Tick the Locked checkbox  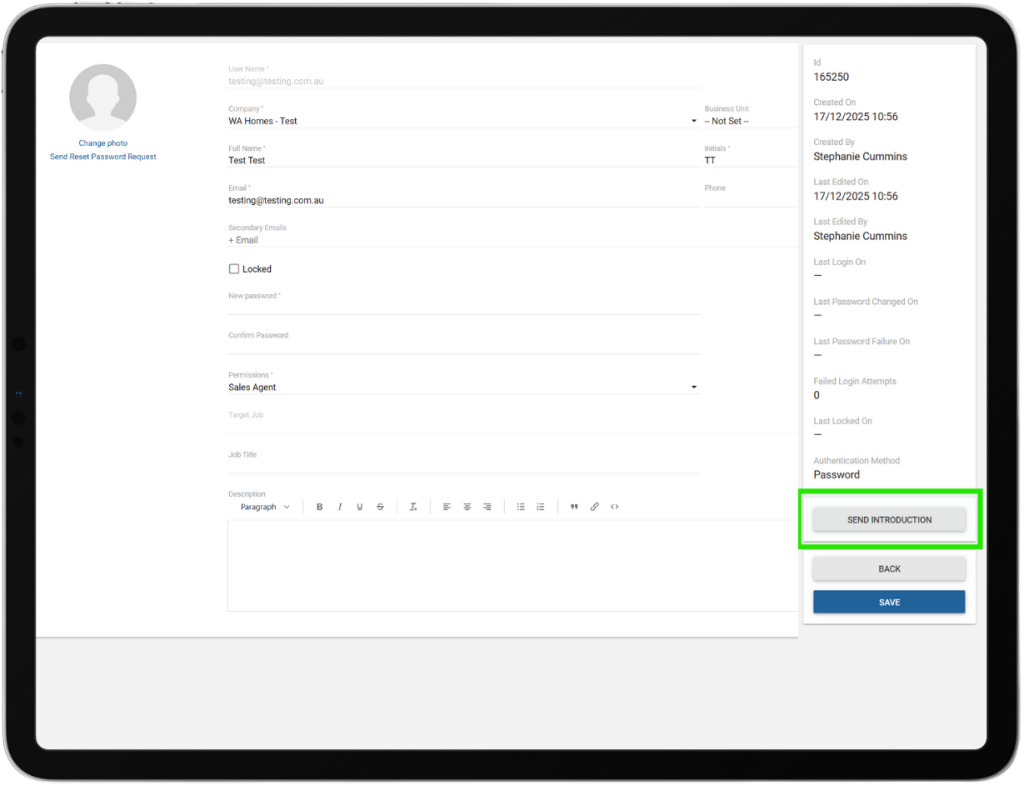pos(234,269)
